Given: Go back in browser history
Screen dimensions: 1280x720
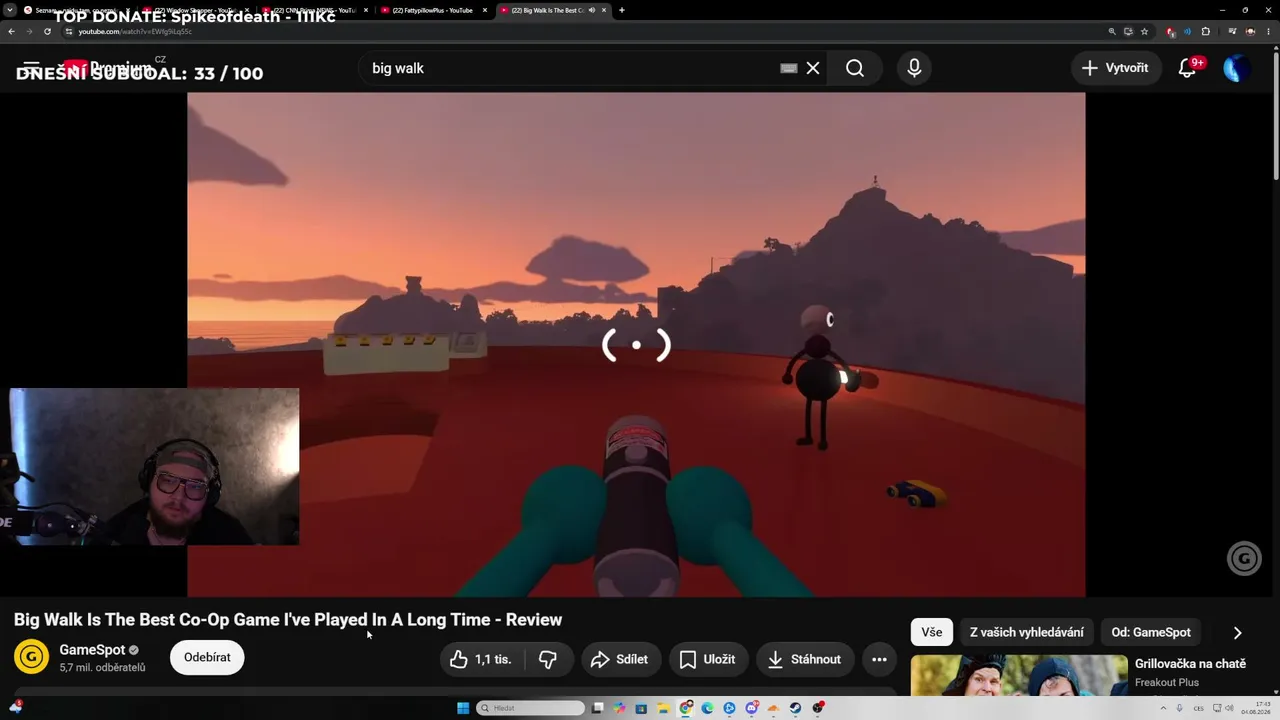Looking at the screenshot, I should [11, 31].
